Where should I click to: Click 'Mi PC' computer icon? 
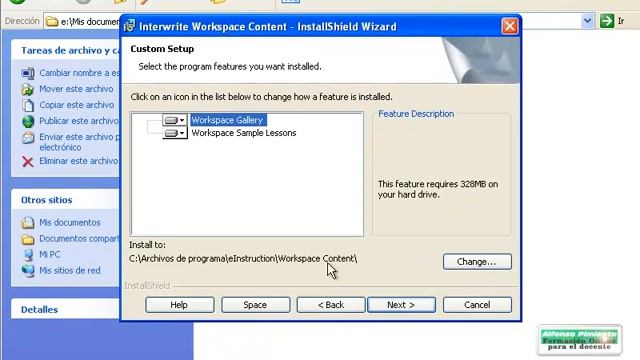tap(28, 255)
